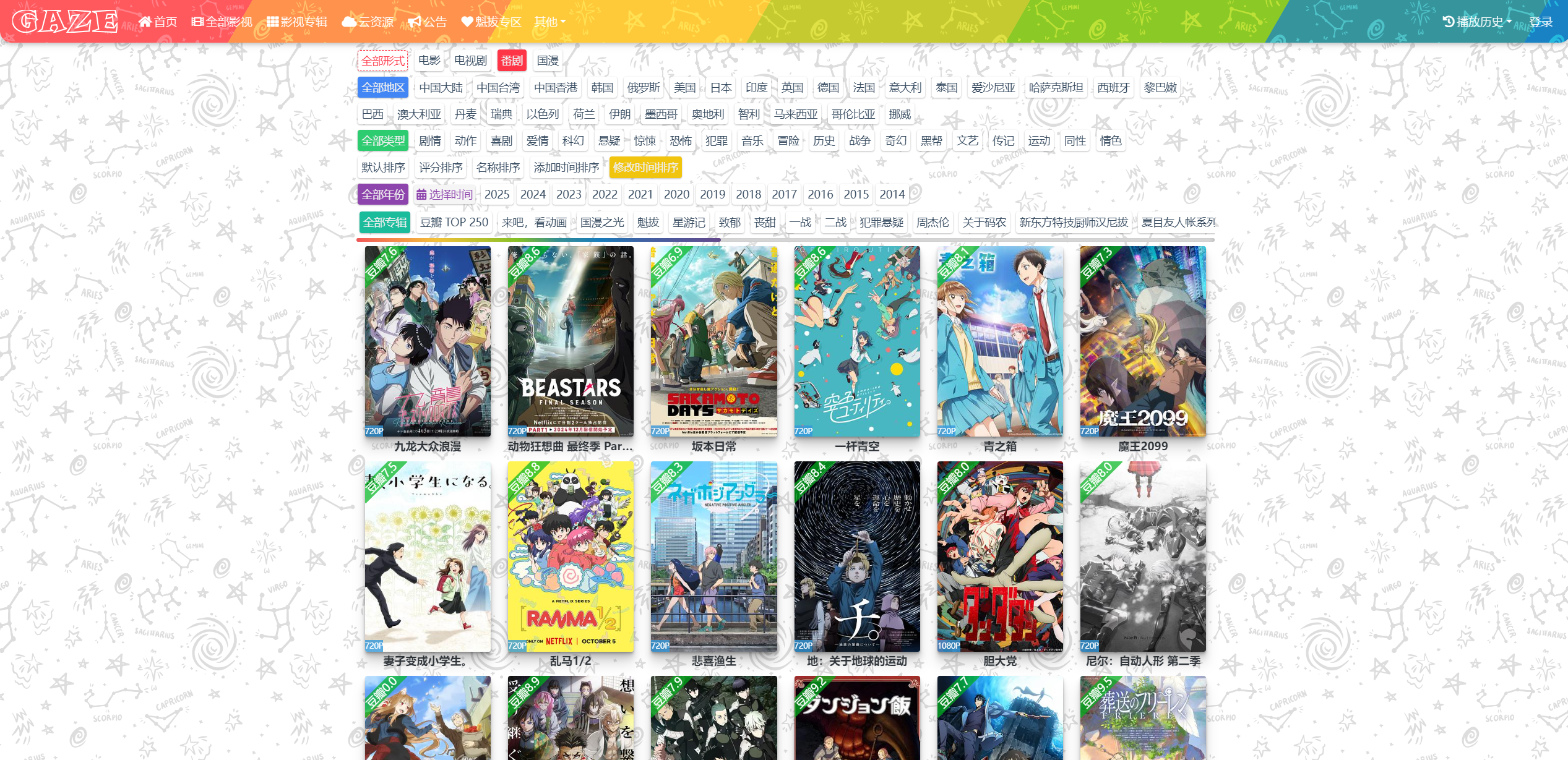
Task: Click the GAZE logo
Action: [65, 22]
